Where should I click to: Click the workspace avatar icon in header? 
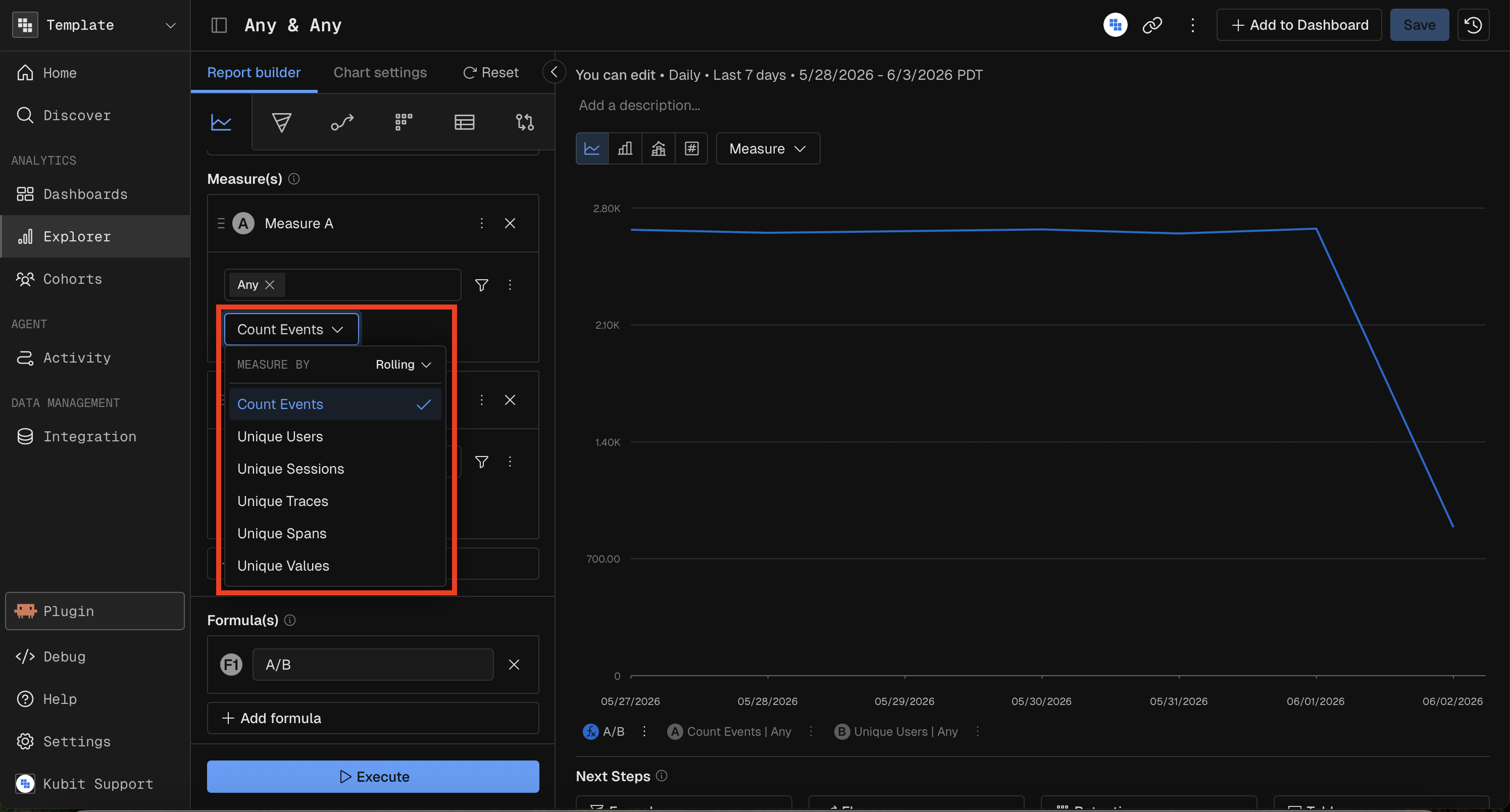pyautogui.click(x=1115, y=25)
